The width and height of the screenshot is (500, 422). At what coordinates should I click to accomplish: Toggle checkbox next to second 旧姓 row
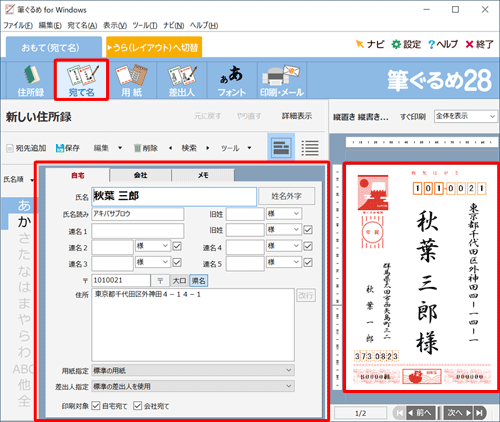[308, 230]
